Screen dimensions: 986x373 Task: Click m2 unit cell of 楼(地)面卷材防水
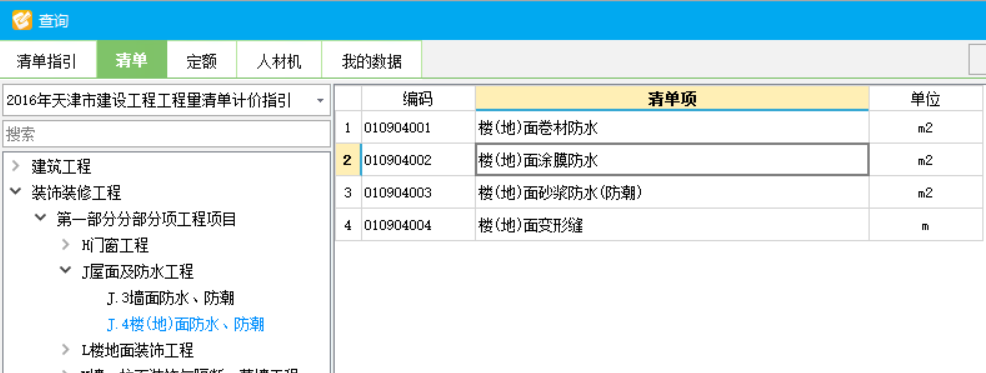(926, 128)
